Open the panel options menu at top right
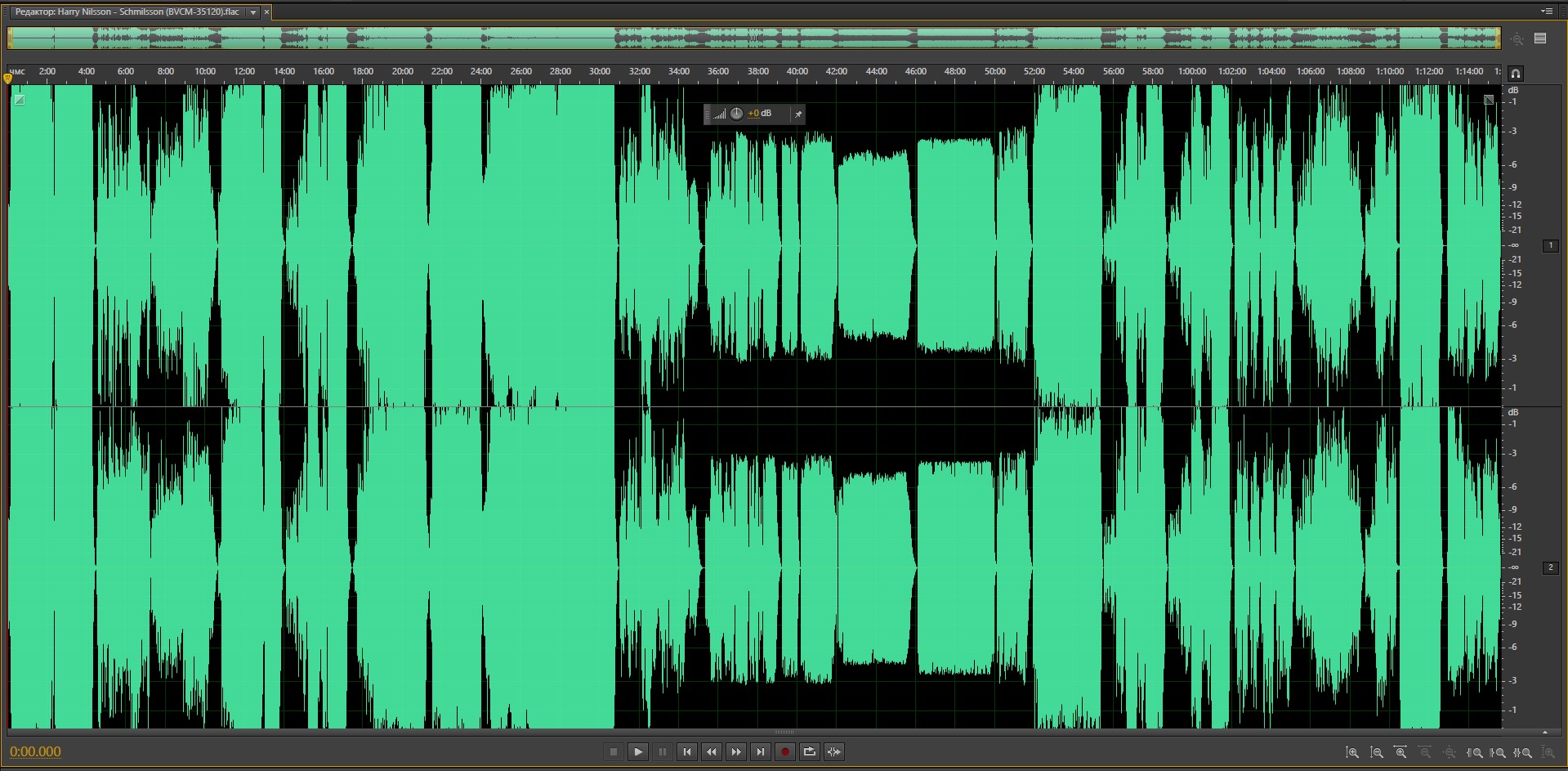The height and width of the screenshot is (771, 1568). click(1546, 11)
